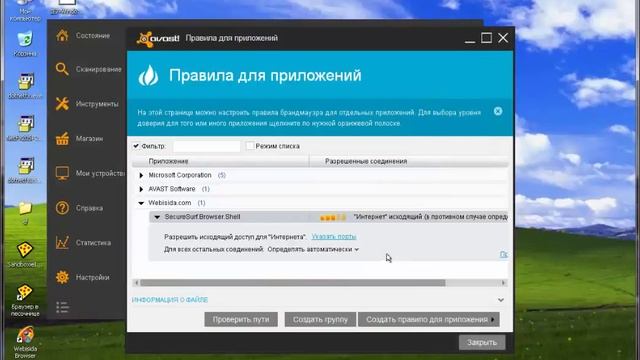Select Браузер в песочнице desktop shortcut
Screen dimensions: 640x360
[25, 300]
